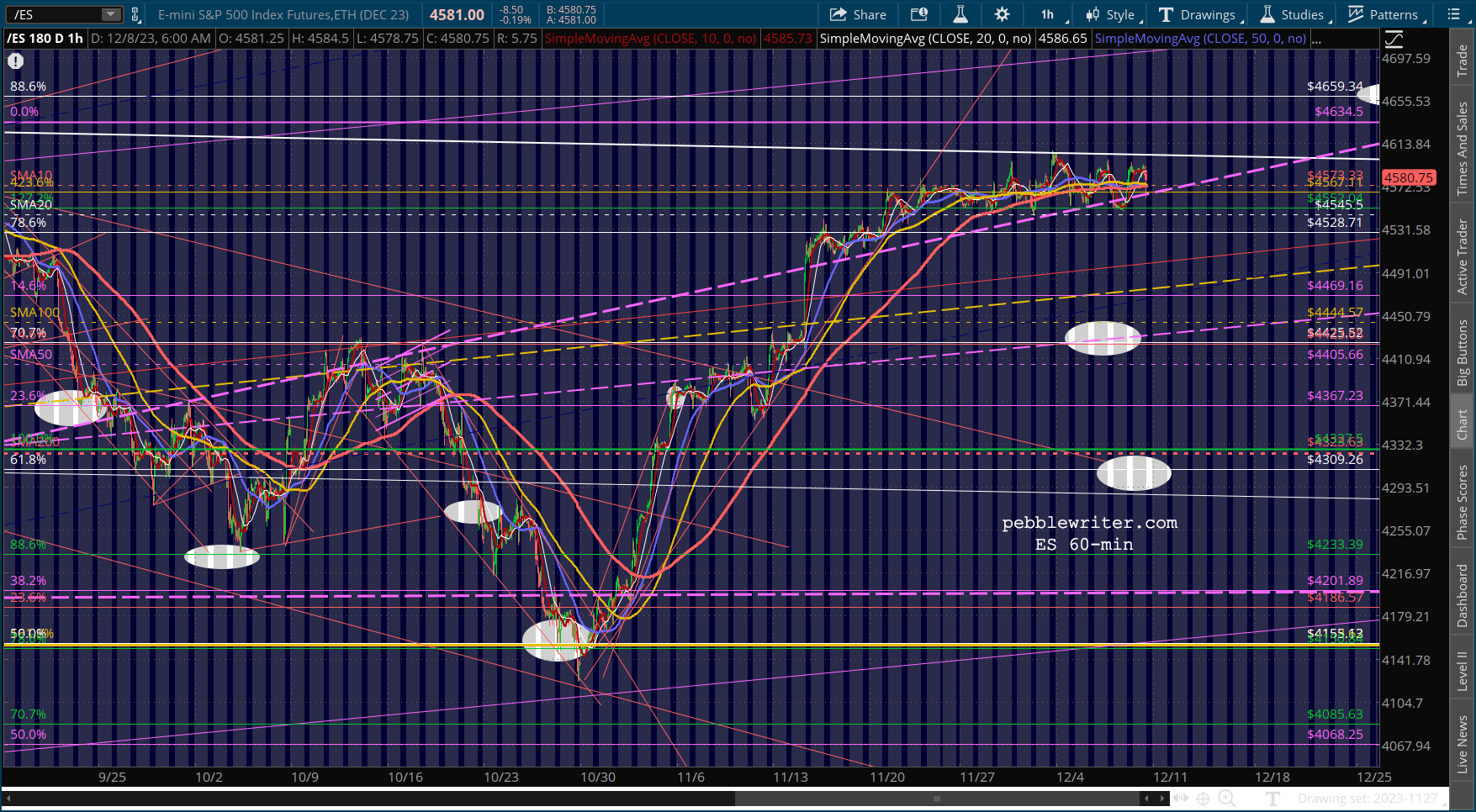This screenshot has width=1476, height=812.
Task: Toggle the quote details panel icon
Action: click(919, 14)
